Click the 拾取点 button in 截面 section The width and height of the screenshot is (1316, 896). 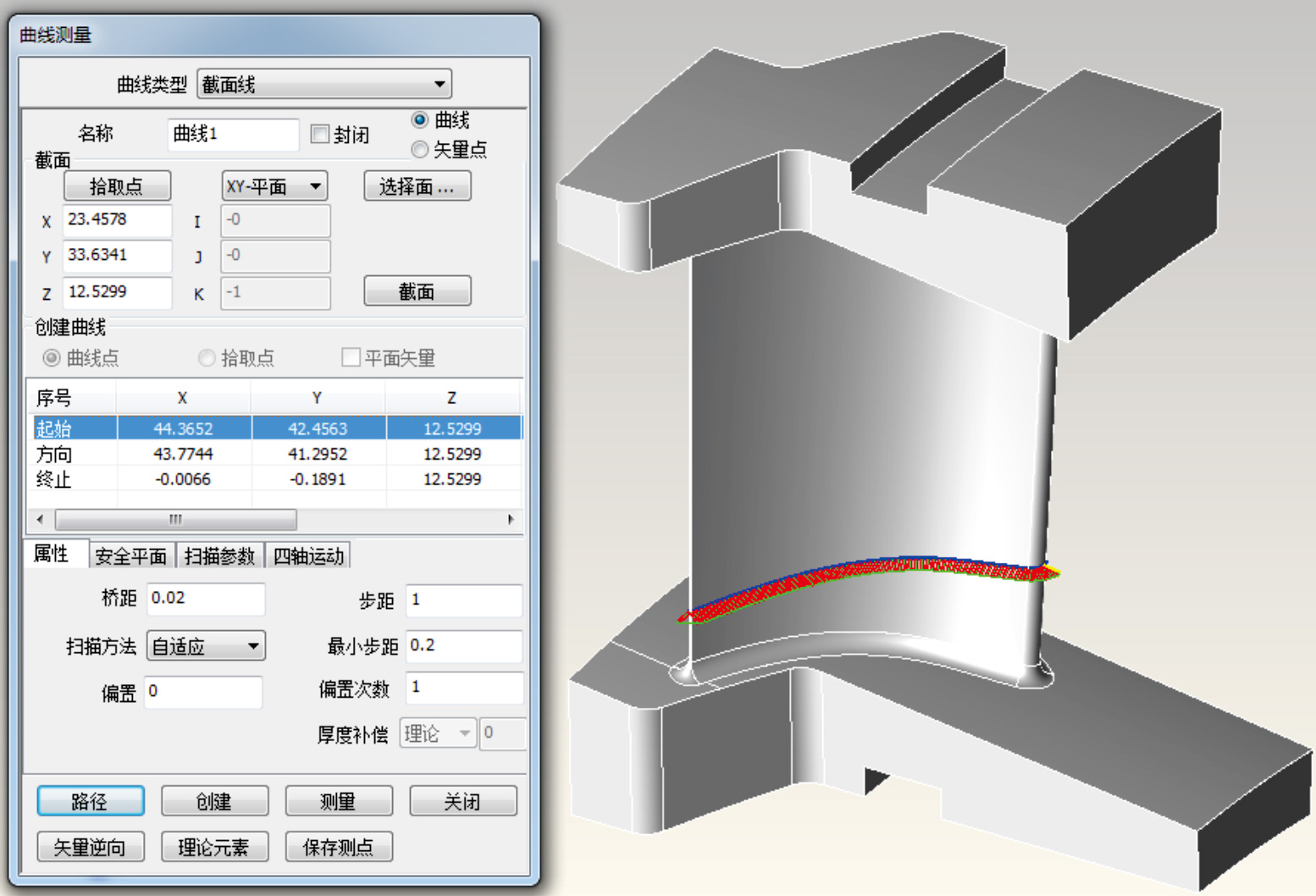(x=117, y=186)
